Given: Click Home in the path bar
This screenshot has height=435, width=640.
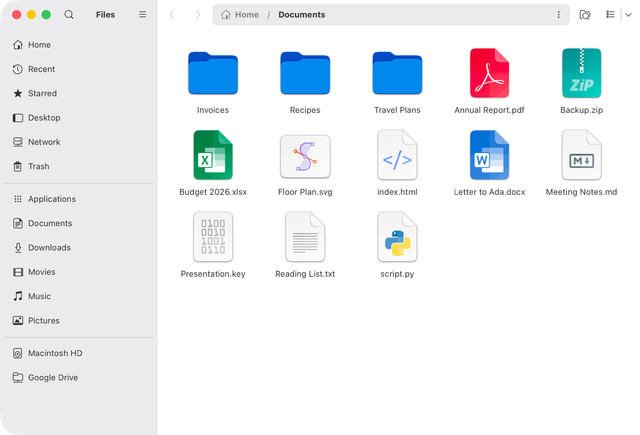Looking at the screenshot, I should pos(240,15).
